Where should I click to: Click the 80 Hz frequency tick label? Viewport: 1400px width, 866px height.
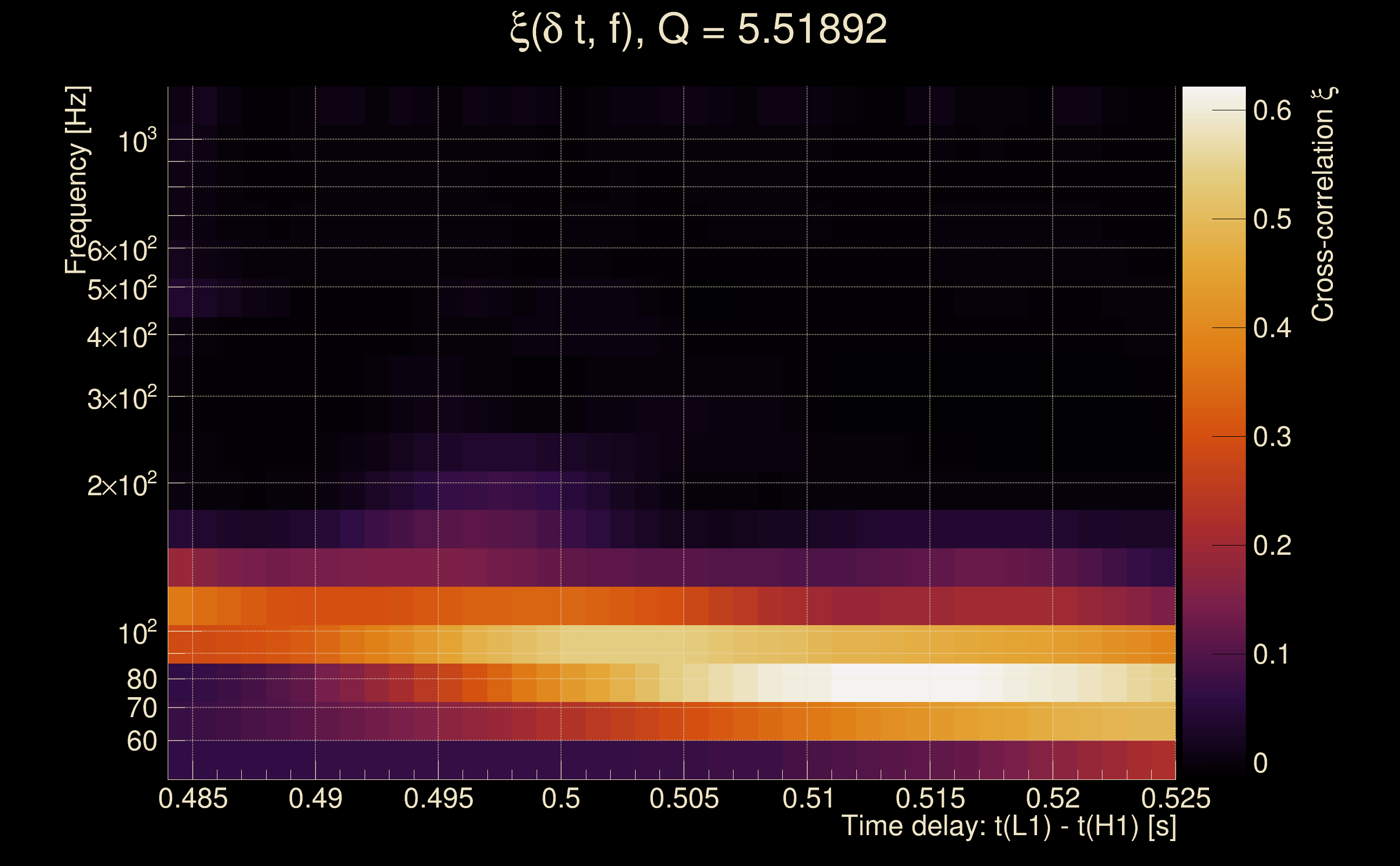[141, 679]
